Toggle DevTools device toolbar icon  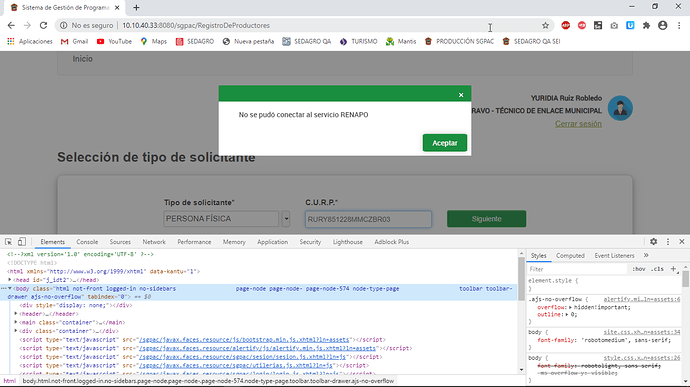pos(22,242)
